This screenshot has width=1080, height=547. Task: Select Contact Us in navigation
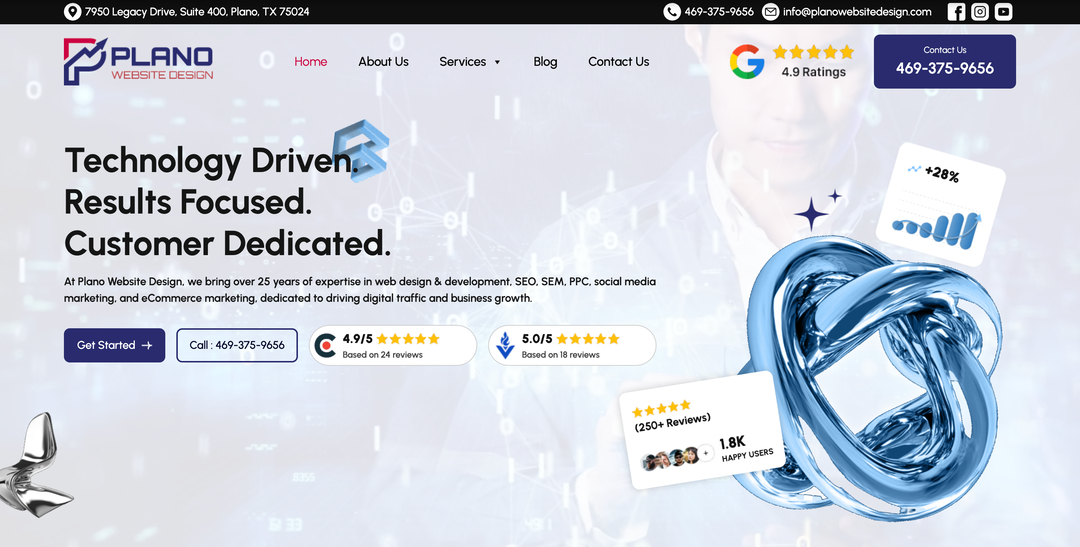point(619,61)
